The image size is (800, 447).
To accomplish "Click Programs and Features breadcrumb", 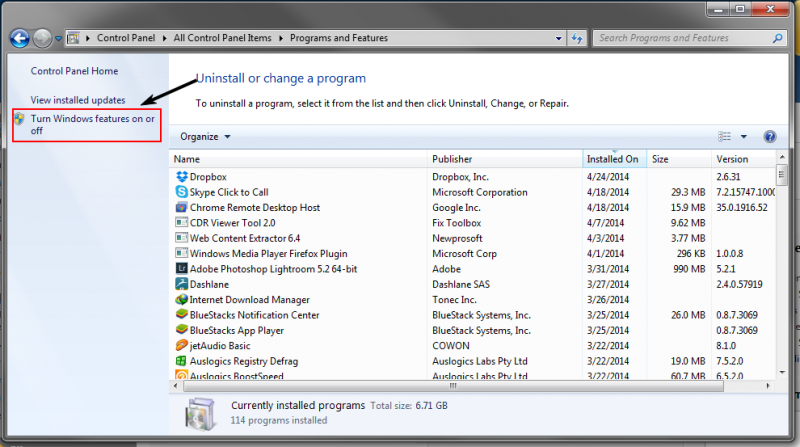I will [339, 38].
